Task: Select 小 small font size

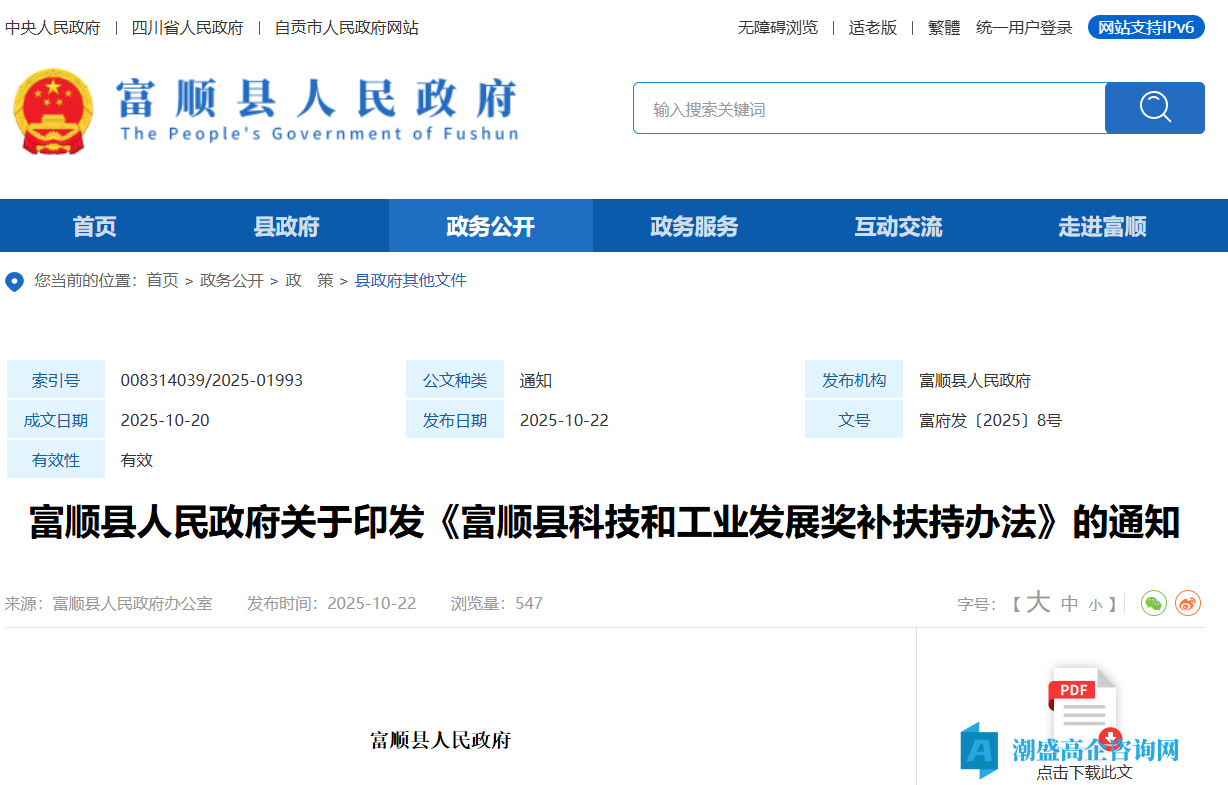Action: click(1096, 603)
